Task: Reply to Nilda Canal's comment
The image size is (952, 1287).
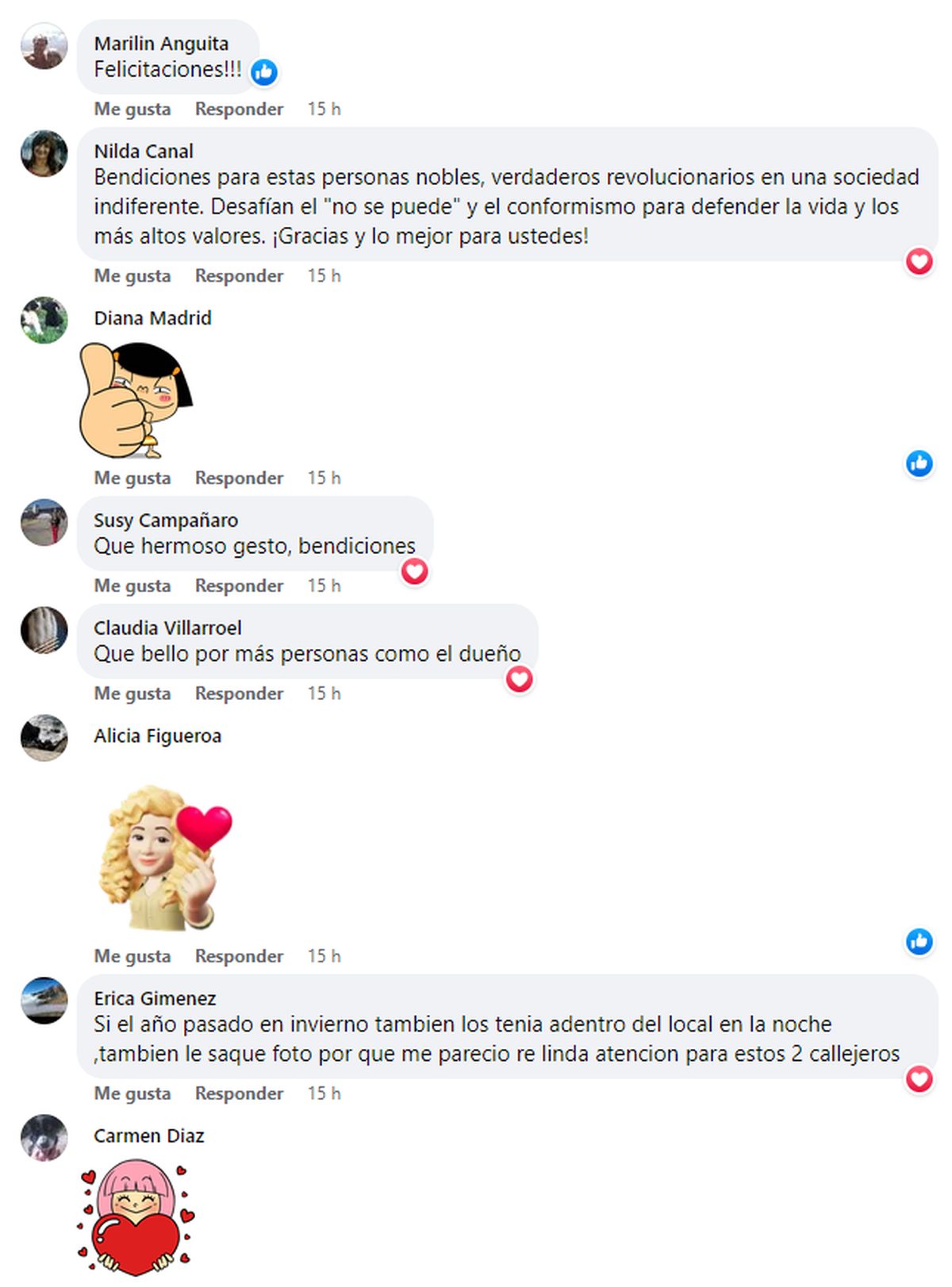Action: click(239, 275)
